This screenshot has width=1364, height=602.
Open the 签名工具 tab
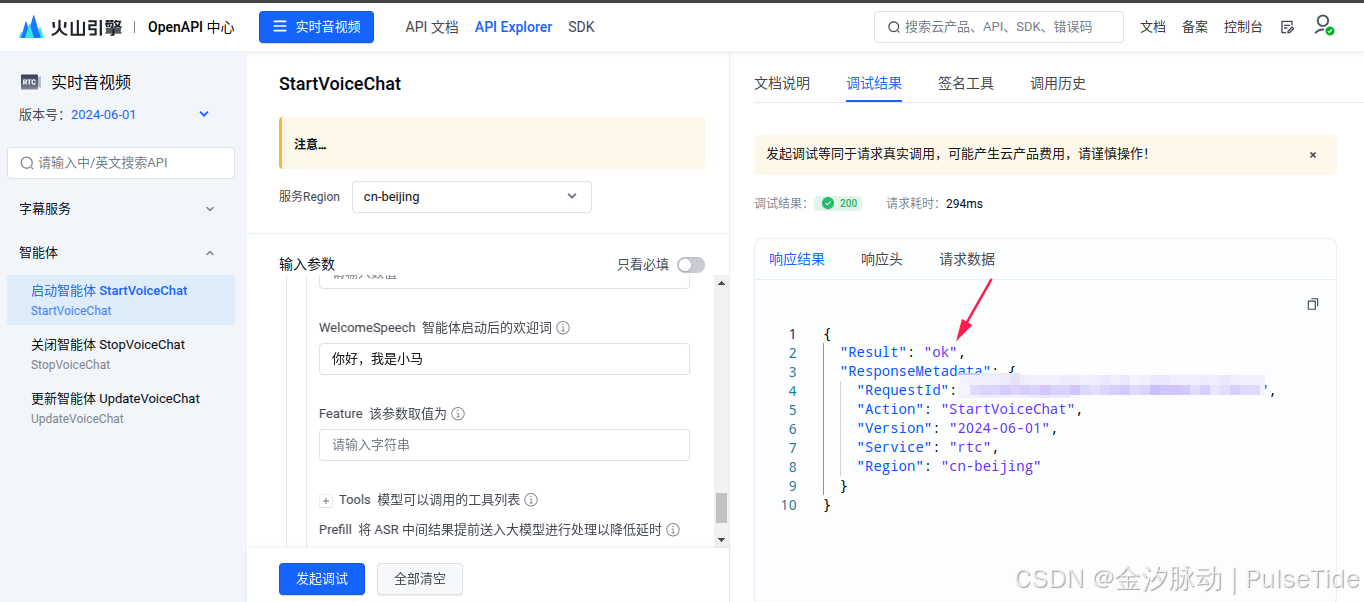966,84
